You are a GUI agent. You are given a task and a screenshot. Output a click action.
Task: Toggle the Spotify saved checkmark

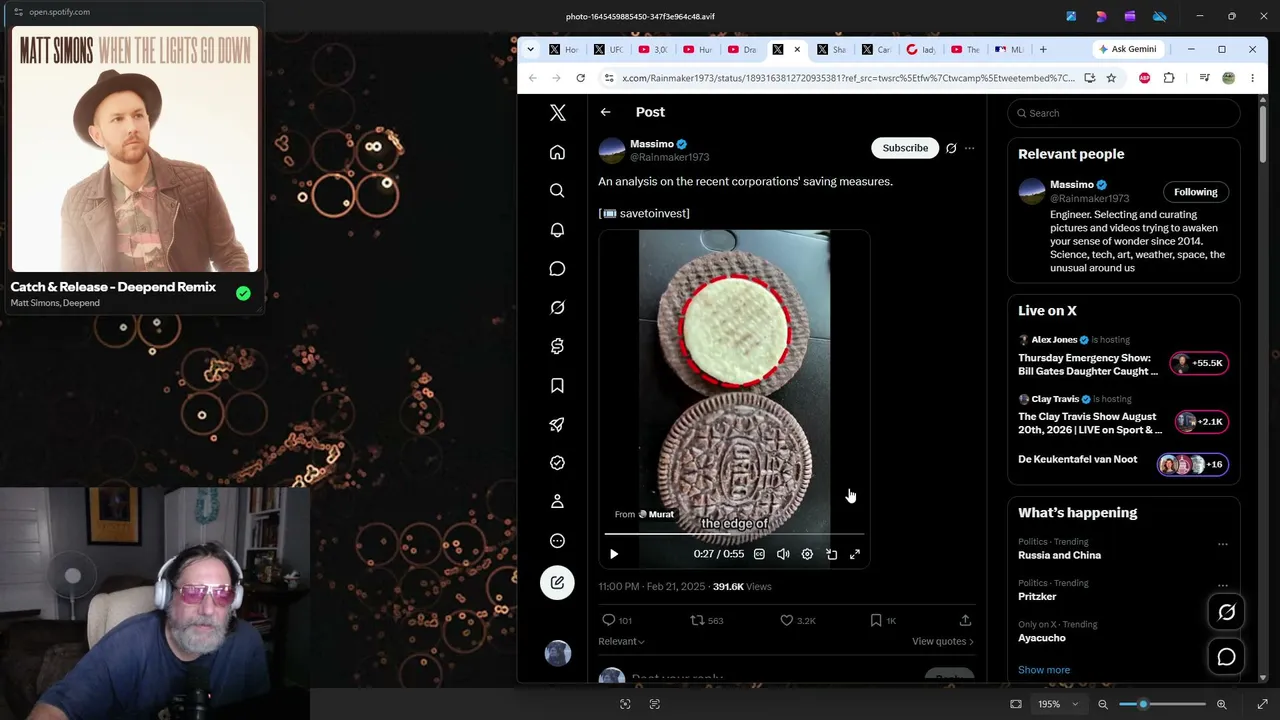(243, 293)
